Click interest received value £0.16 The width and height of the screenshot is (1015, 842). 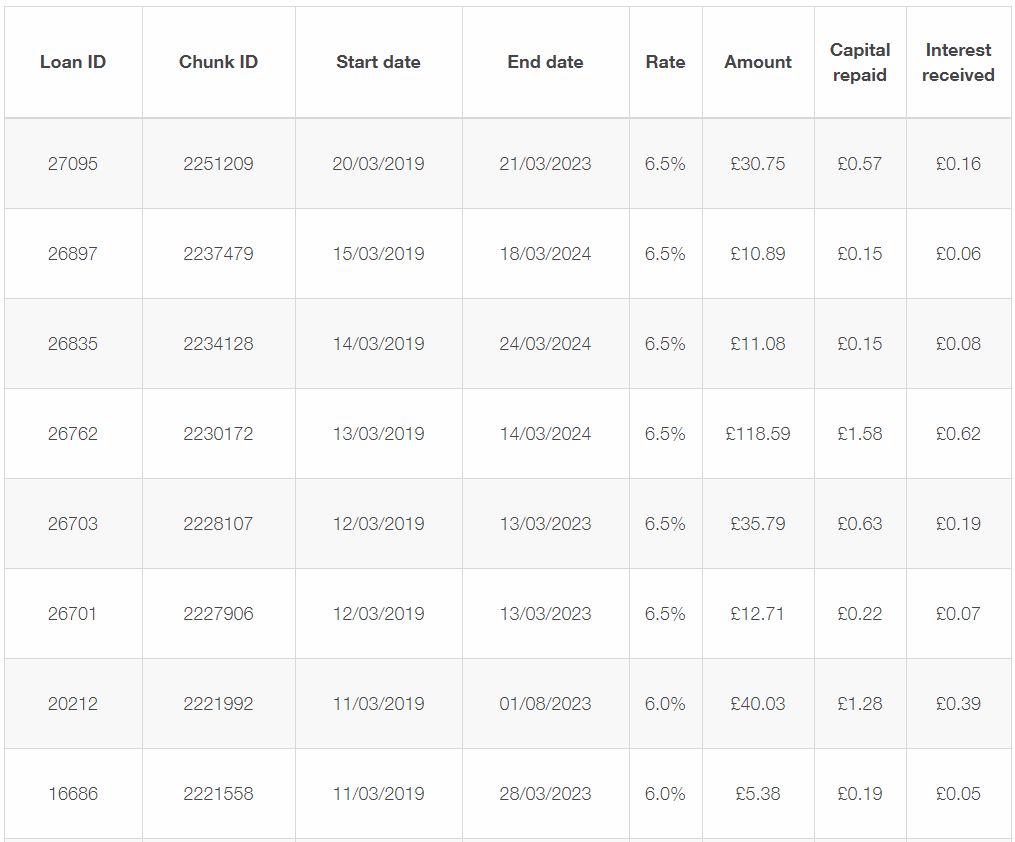point(958,164)
